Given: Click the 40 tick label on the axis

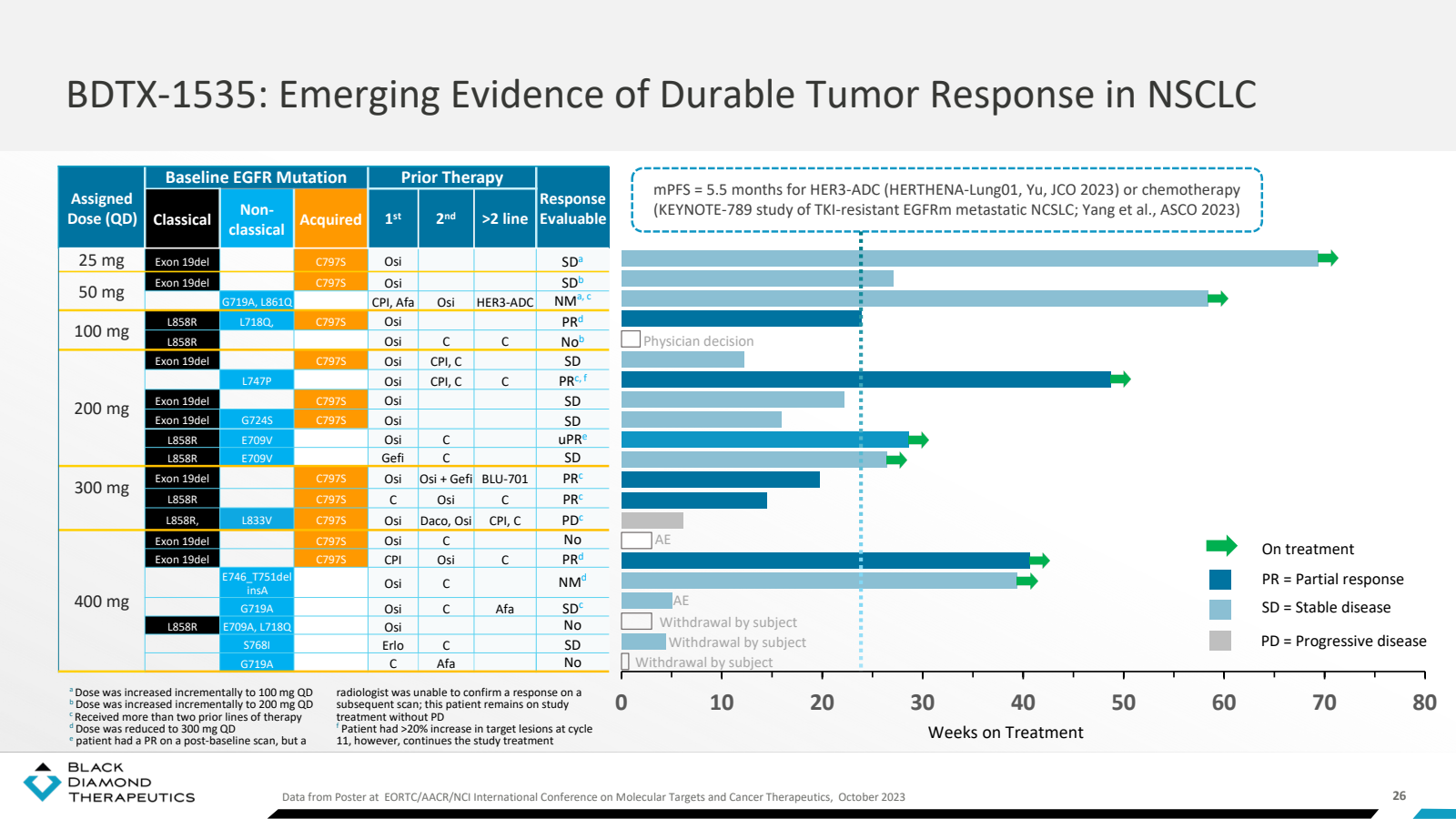Looking at the screenshot, I should [1023, 703].
